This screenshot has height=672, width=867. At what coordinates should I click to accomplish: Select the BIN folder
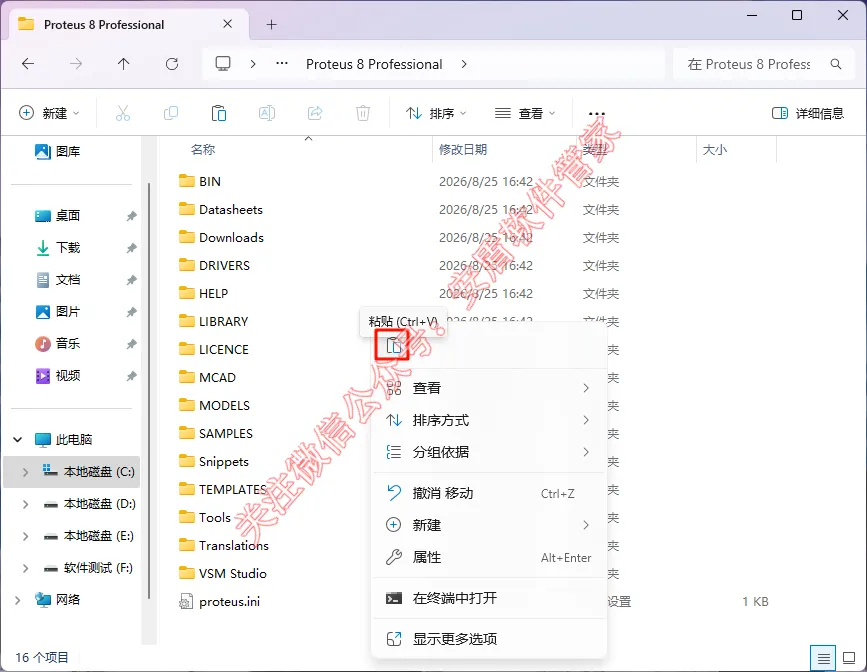pyautogui.click(x=200, y=181)
